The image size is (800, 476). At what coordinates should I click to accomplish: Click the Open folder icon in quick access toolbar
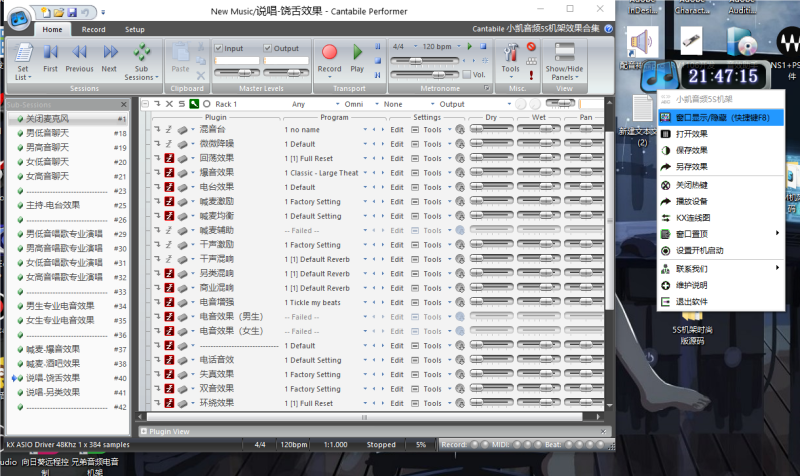pyautogui.click(x=59, y=12)
